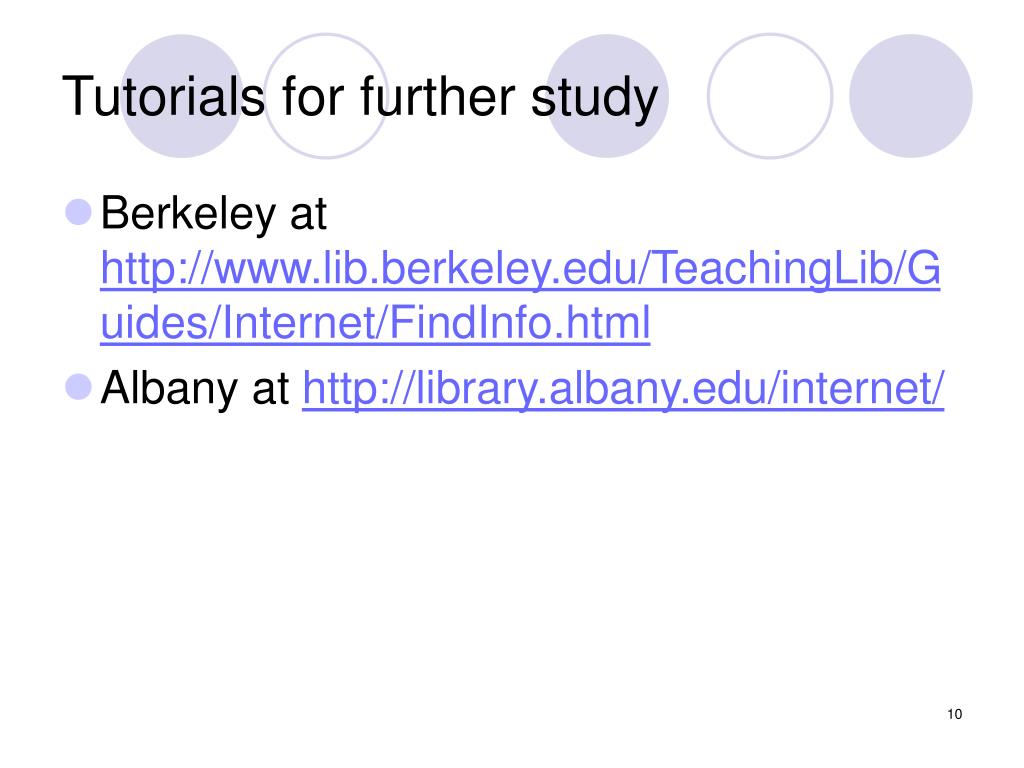The height and width of the screenshot is (768, 1024).
Task: Click the word 'Albany' in the second bullet
Action: coord(165,389)
